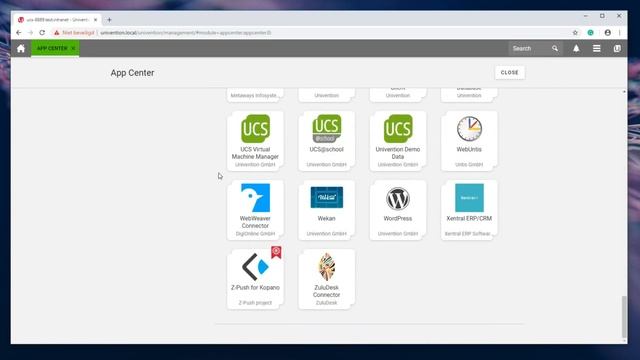
Task: Open the Univention Demo Data app
Action: (398, 141)
